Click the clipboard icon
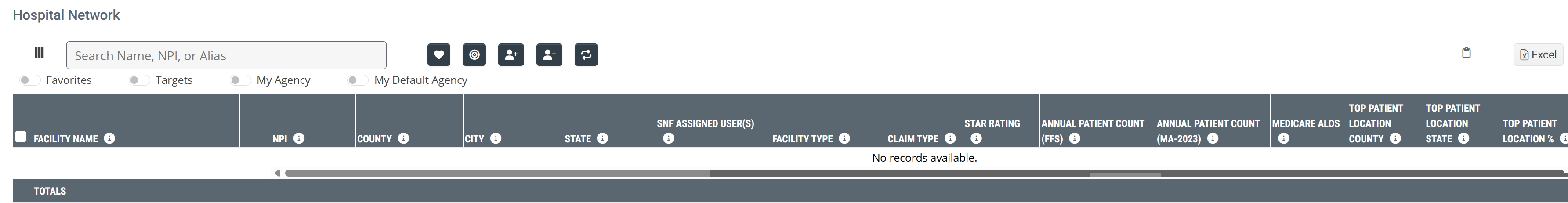The height and width of the screenshot is (203, 1568). click(x=1466, y=53)
